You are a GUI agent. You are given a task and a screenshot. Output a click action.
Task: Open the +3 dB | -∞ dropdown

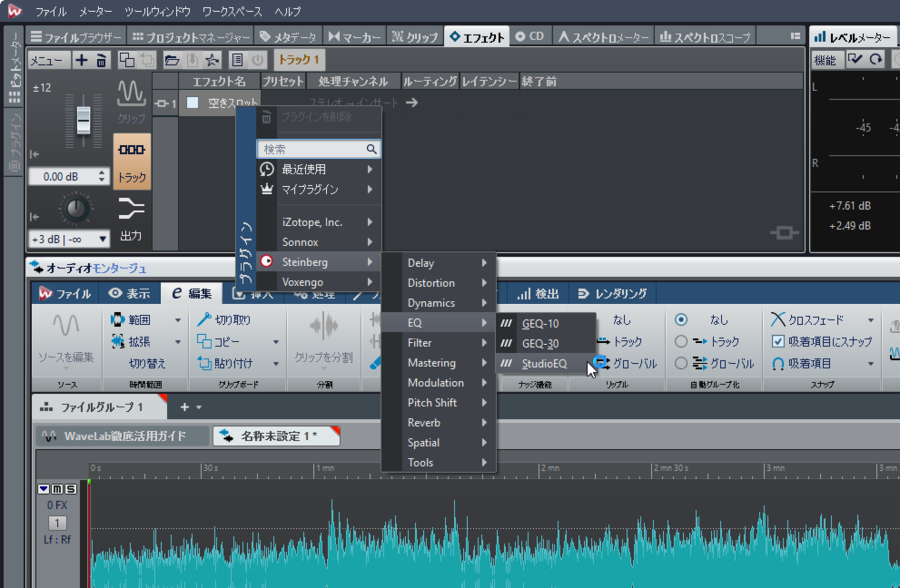[68, 239]
